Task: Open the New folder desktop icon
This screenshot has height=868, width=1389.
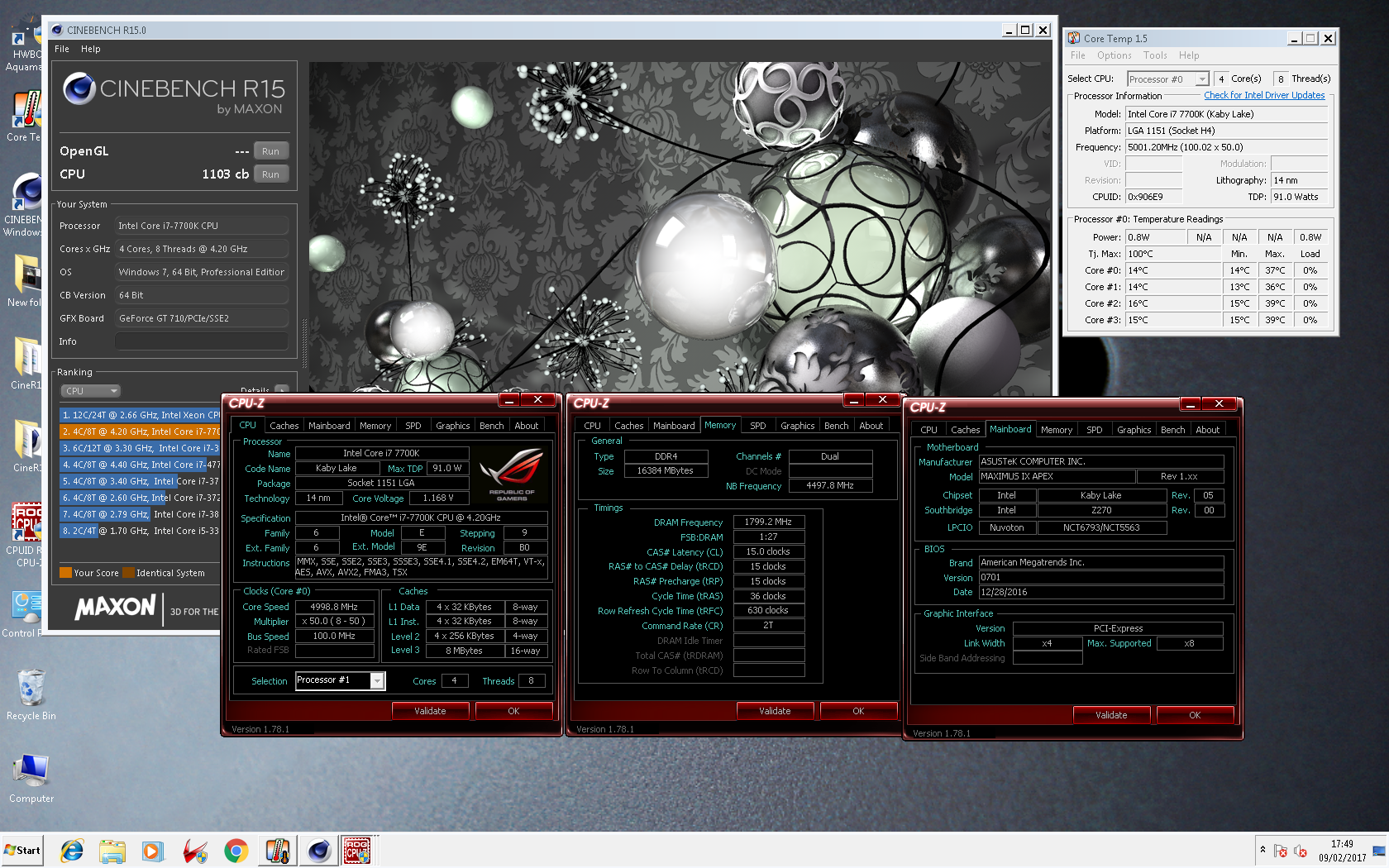Action: 25,281
